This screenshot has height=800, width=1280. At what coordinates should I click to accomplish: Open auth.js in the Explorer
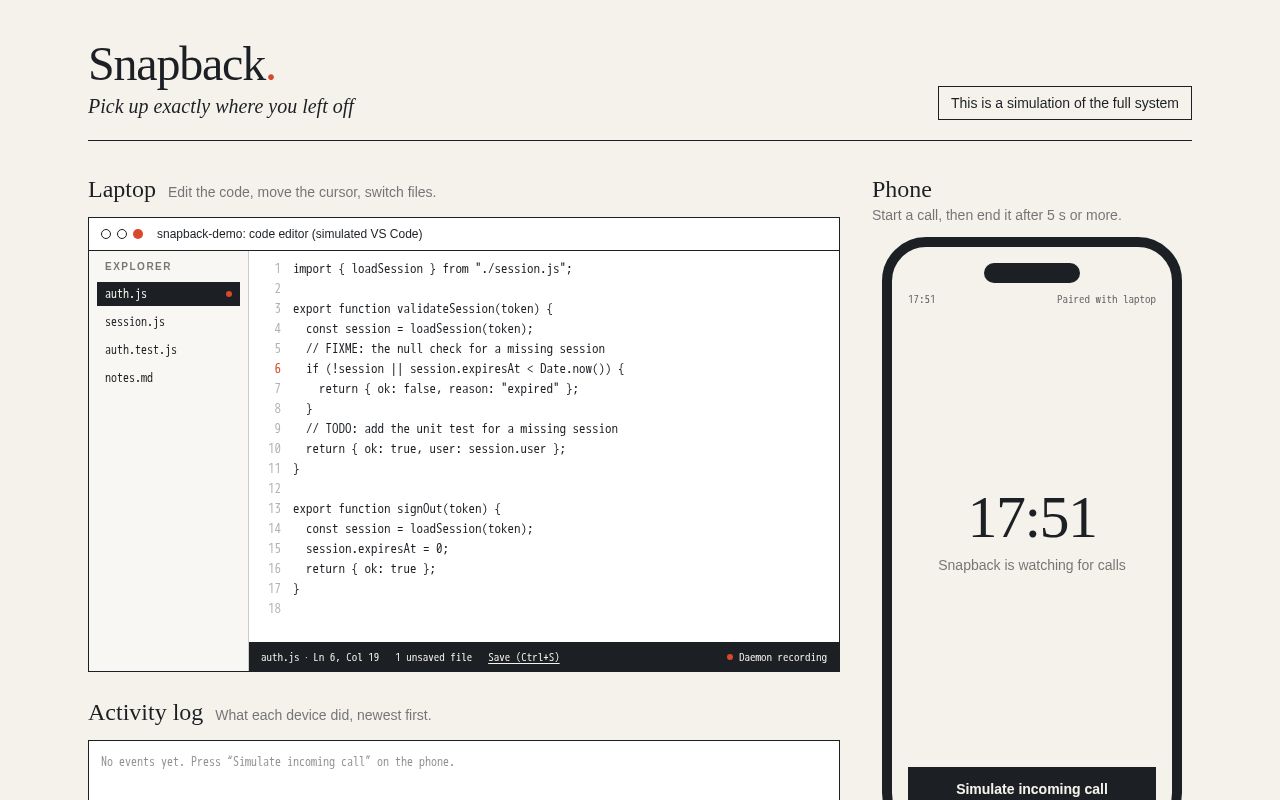pos(168,294)
